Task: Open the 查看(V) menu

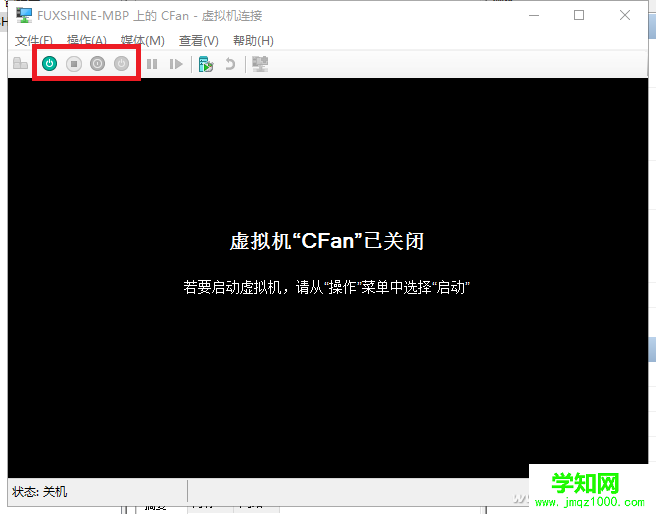Action: click(199, 41)
